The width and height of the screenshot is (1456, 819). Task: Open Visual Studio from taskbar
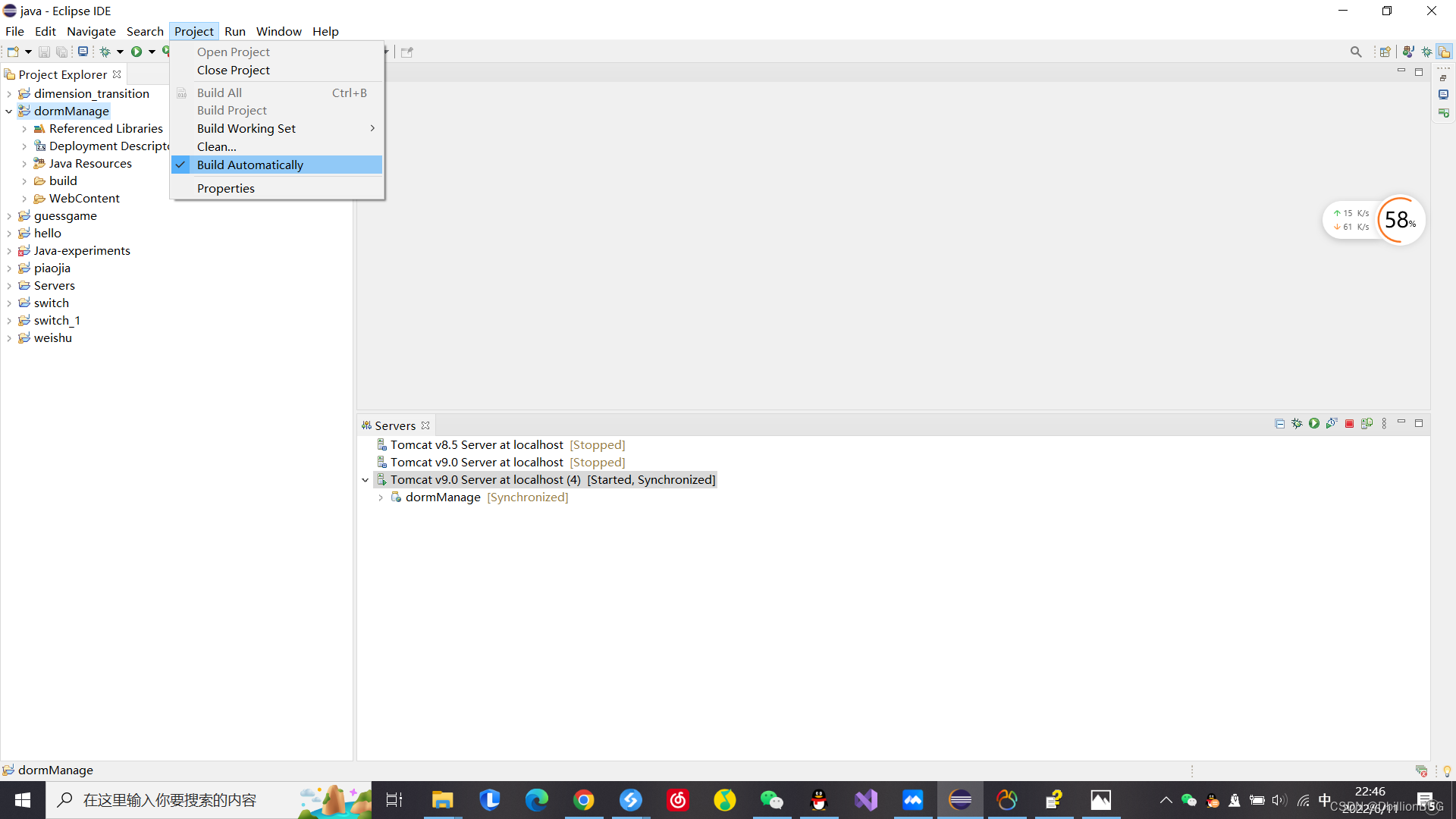[x=866, y=800]
